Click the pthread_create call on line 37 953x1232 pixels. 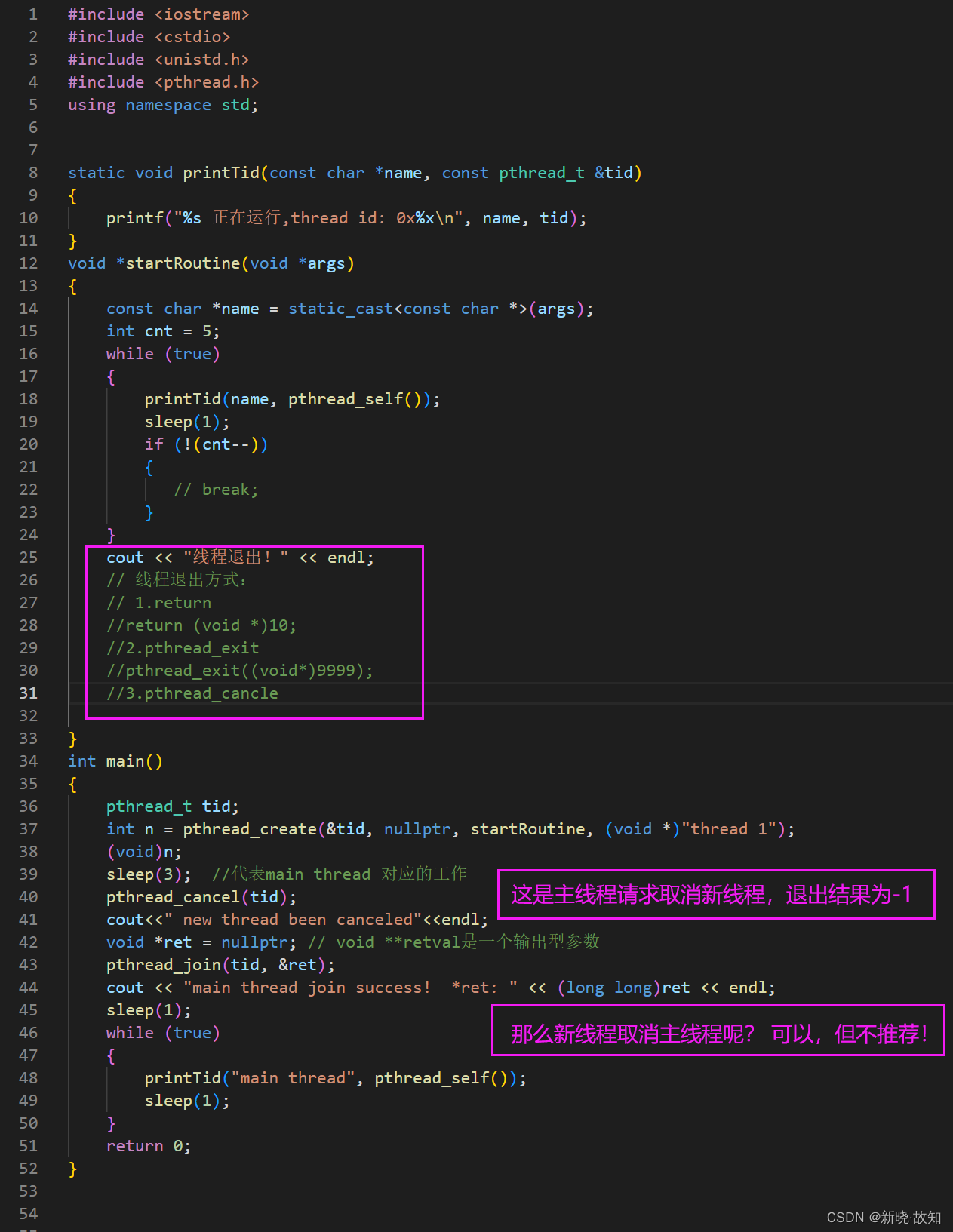(x=450, y=829)
